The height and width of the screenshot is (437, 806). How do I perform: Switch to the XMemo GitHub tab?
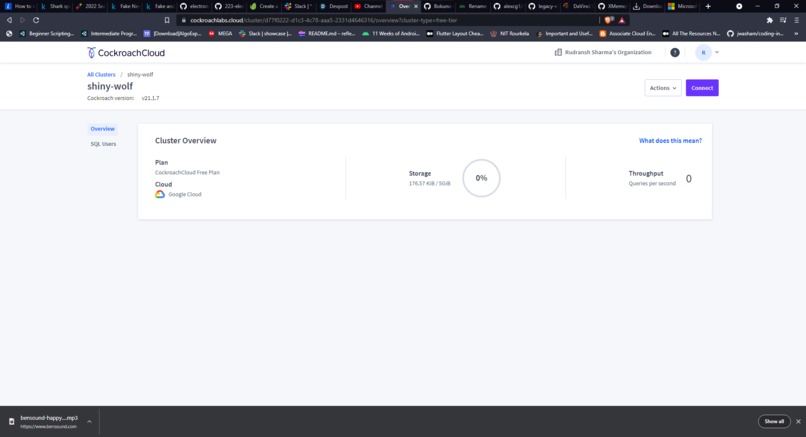click(613, 6)
